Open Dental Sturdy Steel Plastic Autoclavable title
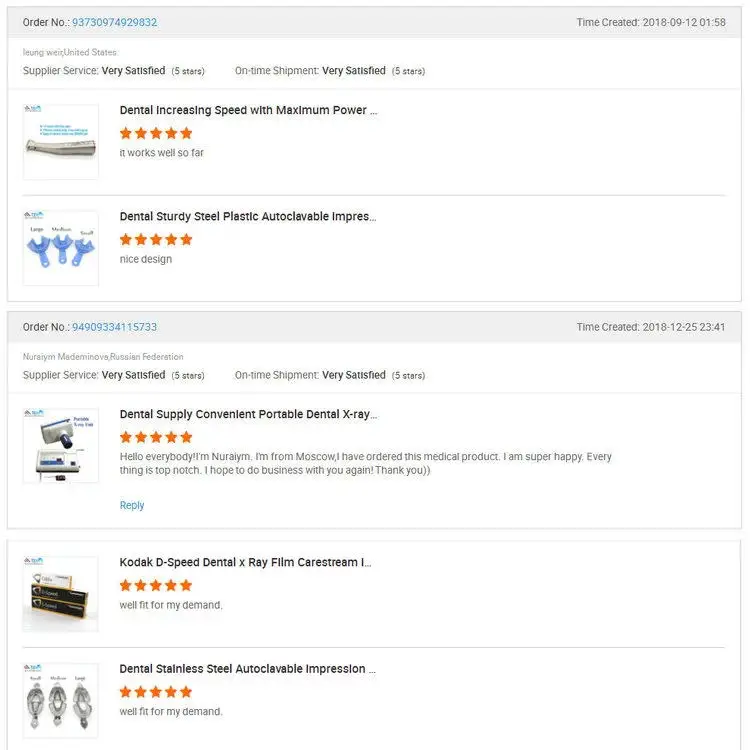This screenshot has width=750, height=750. tap(248, 216)
